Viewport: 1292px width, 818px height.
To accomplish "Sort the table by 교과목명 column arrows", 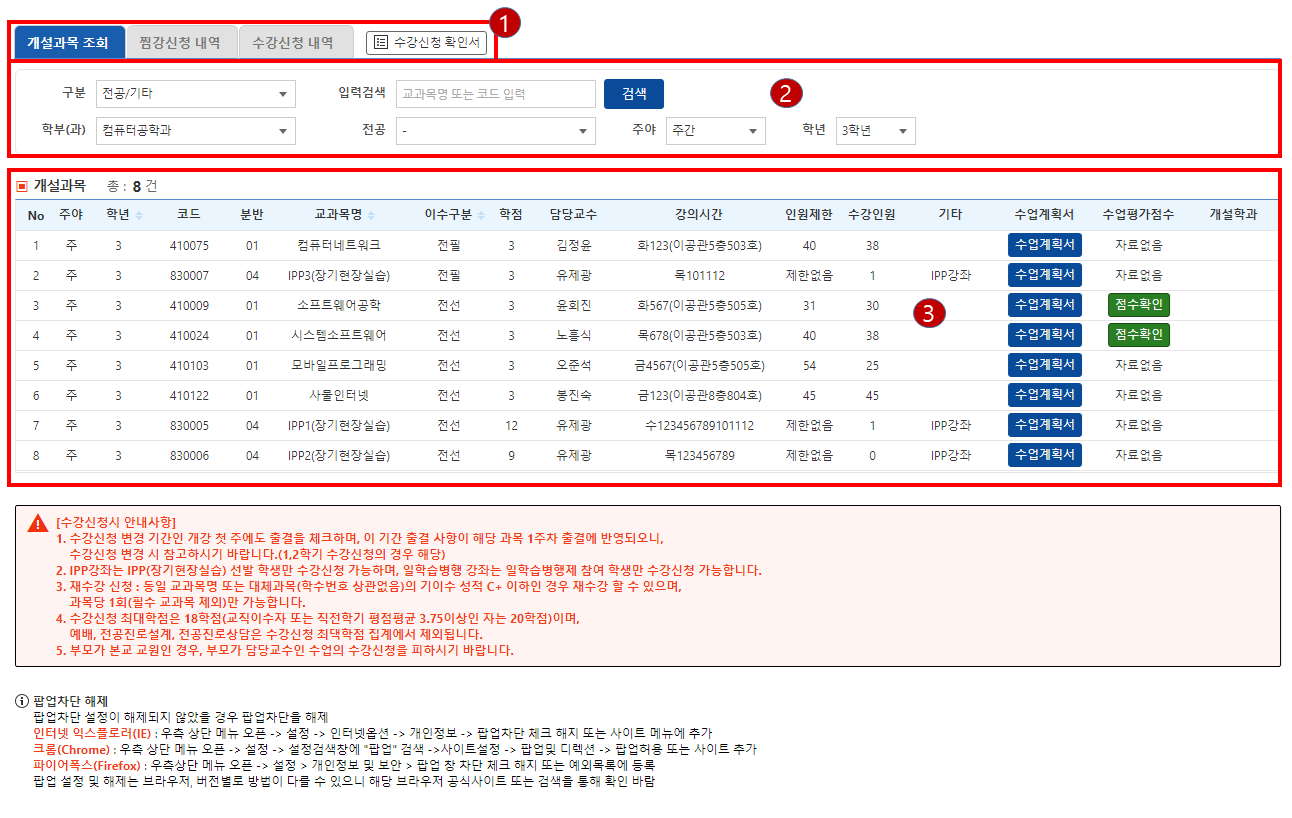I will pyautogui.click(x=371, y=216).
